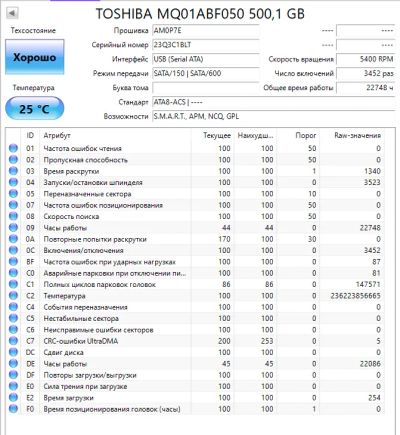Image resolution: width=400 pixels, height=435 pixels.
Task: Select the Неисправимые ошибки секторов attribute name
Action: pyautogui.click(x=98, y=330)
